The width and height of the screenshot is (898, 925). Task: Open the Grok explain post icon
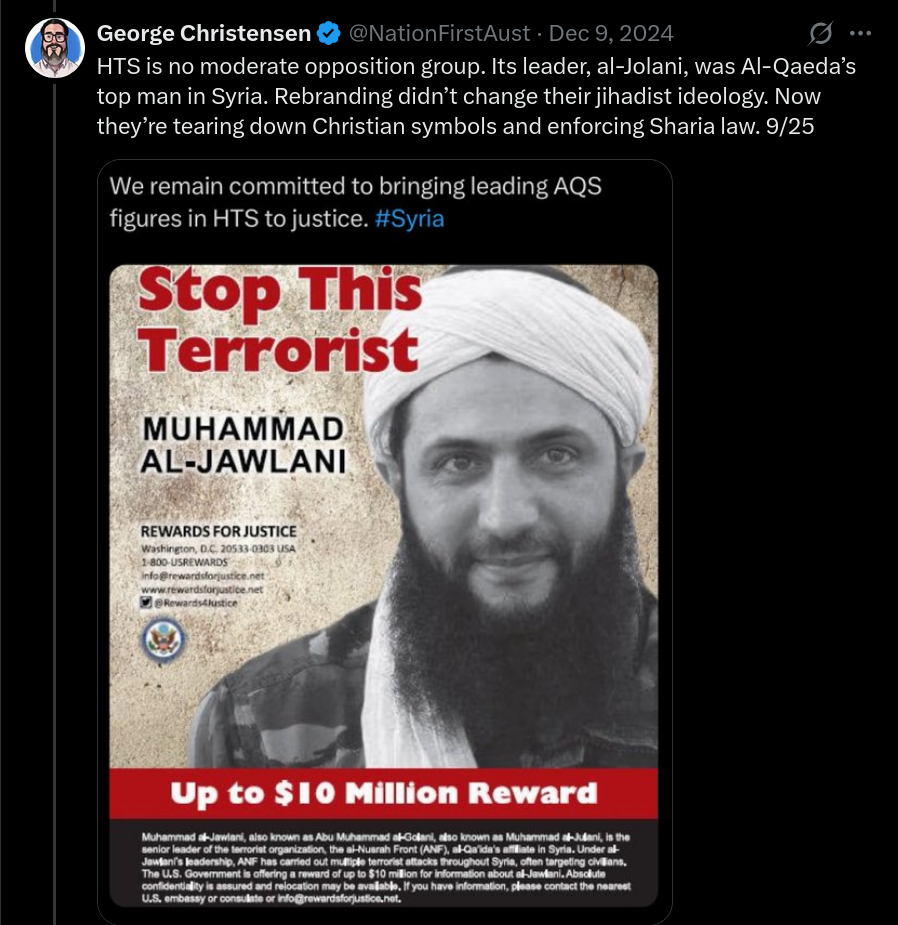coord(821,33)
